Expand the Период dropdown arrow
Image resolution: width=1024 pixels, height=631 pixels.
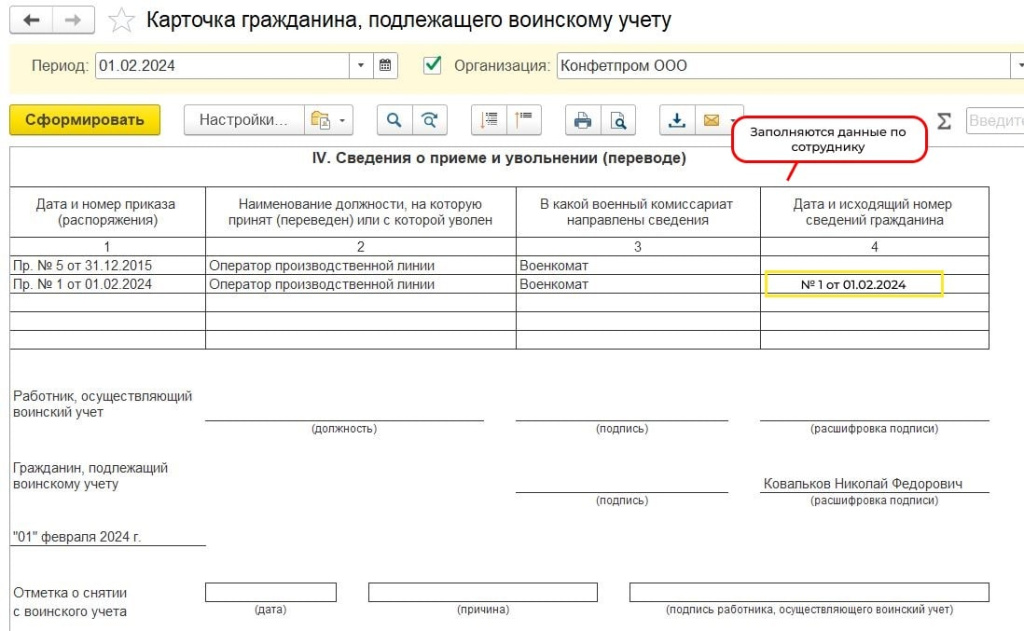click(x=362, y=66)
